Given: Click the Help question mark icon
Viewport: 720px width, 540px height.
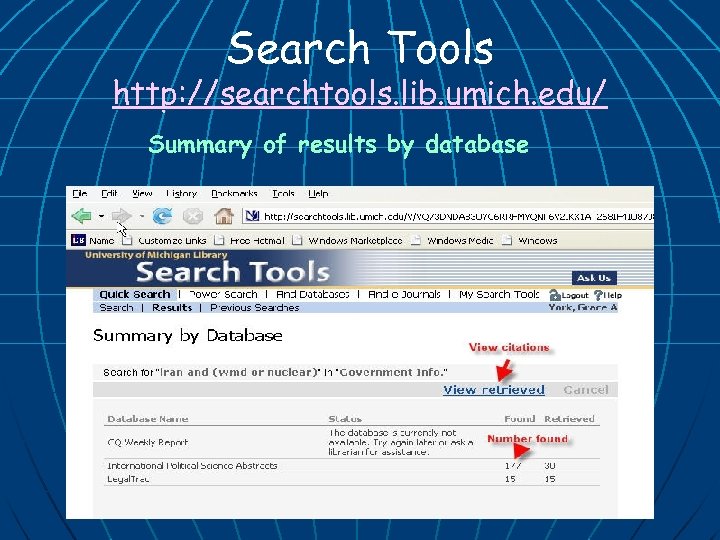Looking at the screenshot, I should click(x=598, y=295).
